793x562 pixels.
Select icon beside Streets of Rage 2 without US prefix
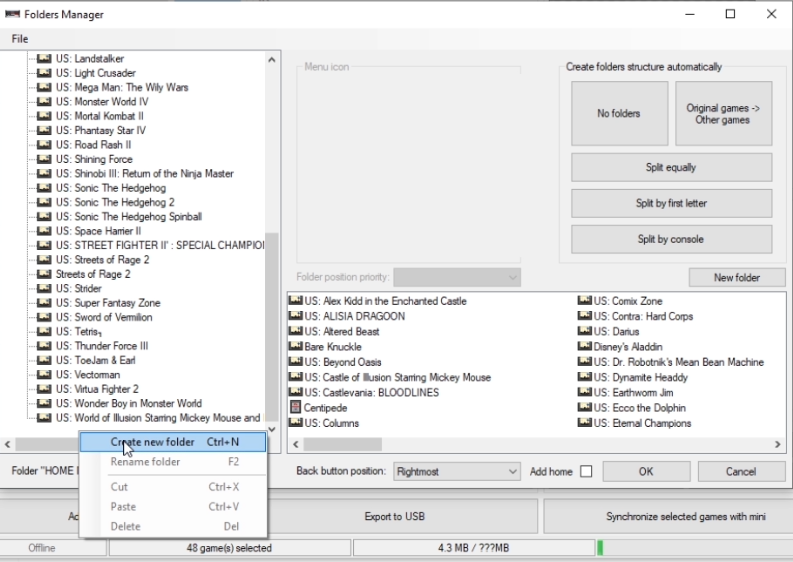click(x=45, y=274)
